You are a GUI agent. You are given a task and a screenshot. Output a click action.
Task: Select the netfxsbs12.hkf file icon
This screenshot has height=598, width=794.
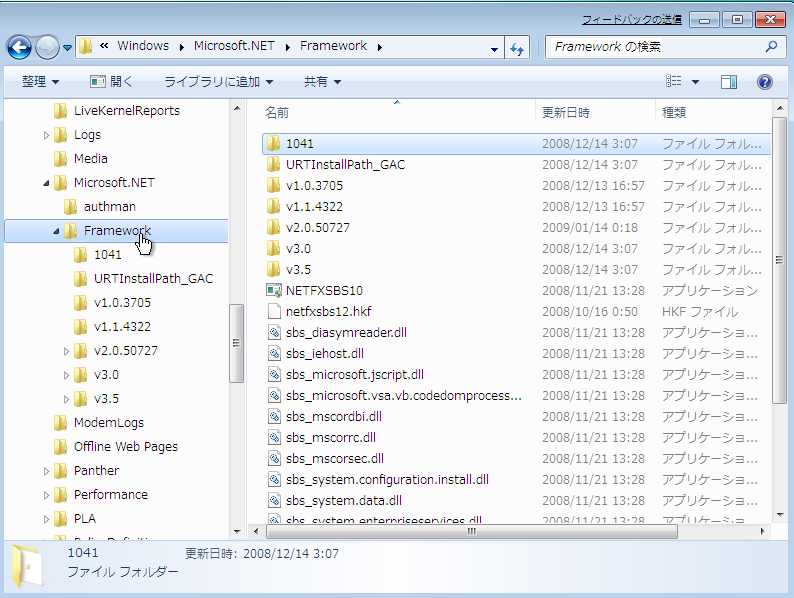click(x=274, y=311)
